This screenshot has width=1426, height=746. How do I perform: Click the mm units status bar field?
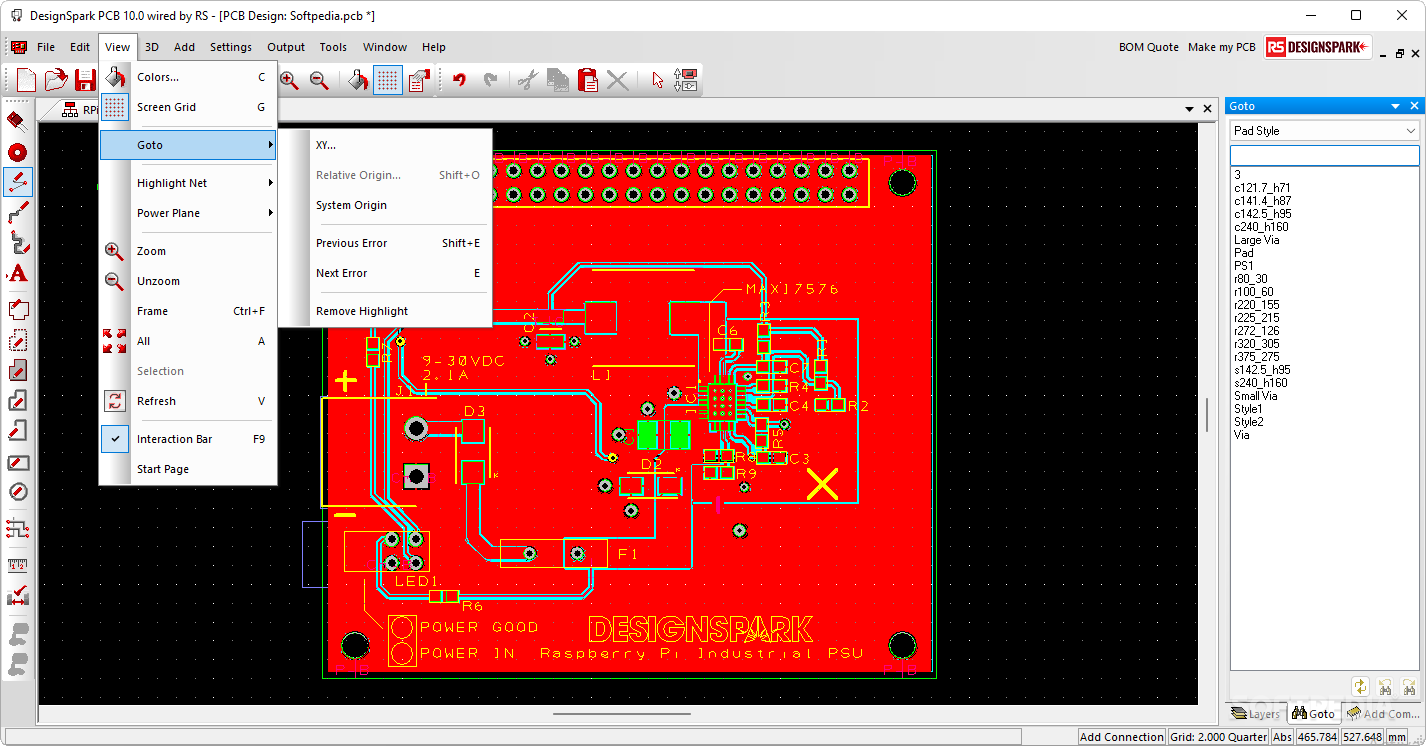pos(1396,737)
